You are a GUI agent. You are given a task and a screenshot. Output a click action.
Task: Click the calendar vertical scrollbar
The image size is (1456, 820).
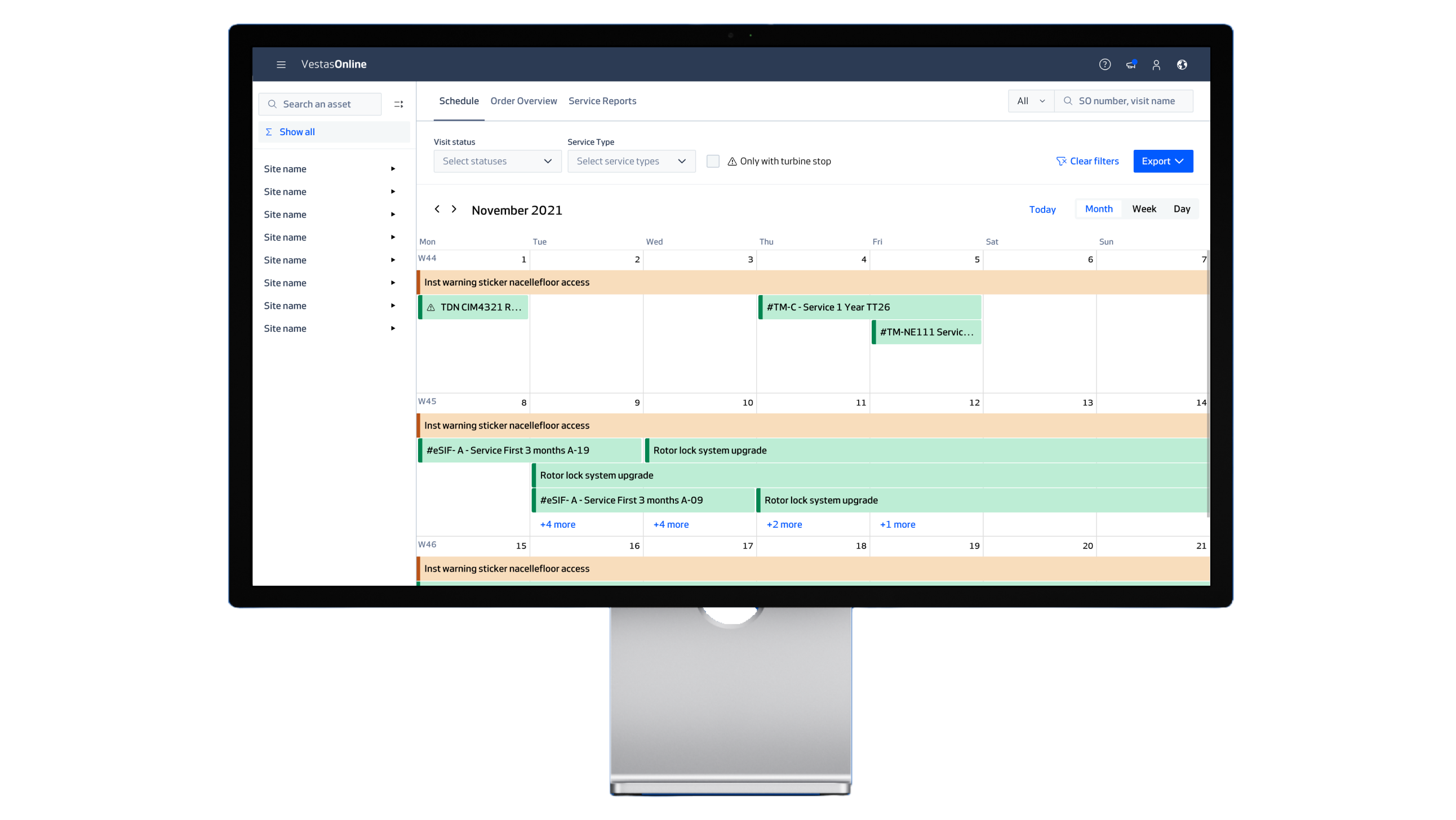pyautogui.click(x=1208, y=384)
